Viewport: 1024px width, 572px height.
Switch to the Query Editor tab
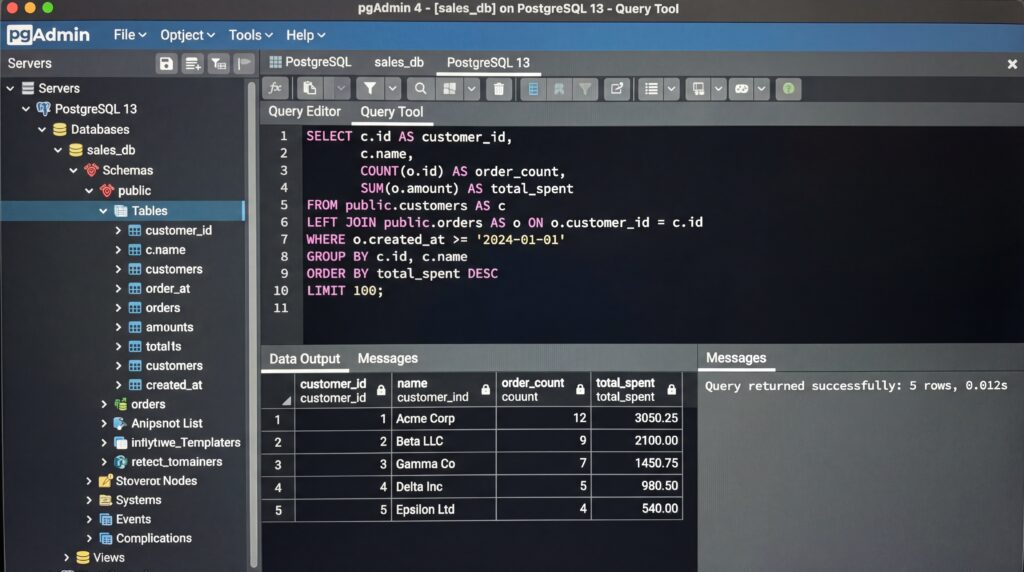click(304, 112)
